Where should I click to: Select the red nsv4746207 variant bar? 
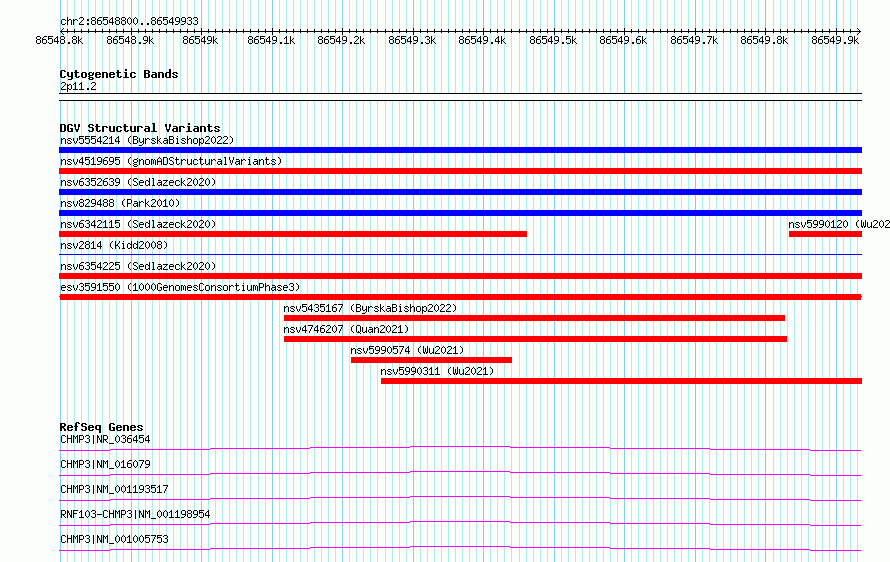coord(535,339)
